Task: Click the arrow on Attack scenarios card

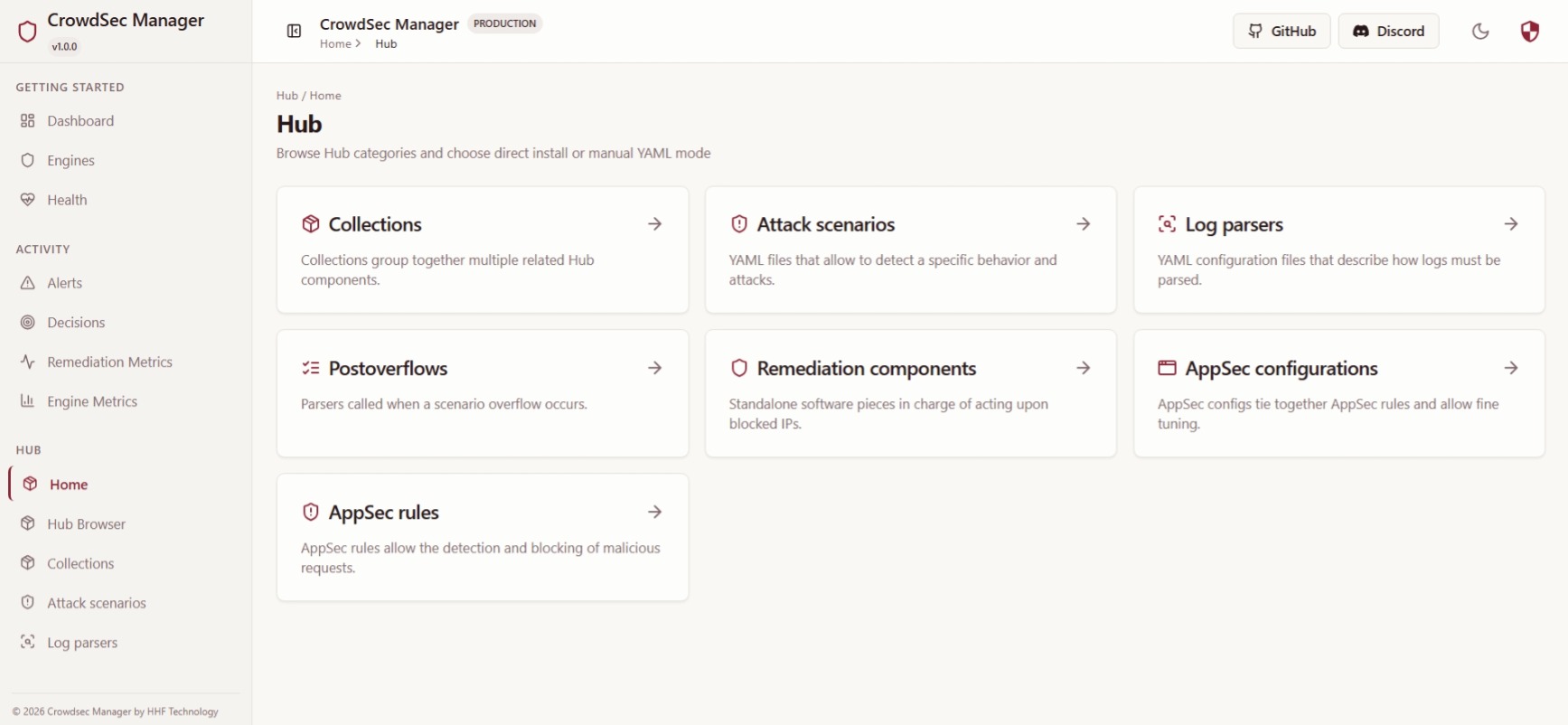Action: (x=1084, y=224)
